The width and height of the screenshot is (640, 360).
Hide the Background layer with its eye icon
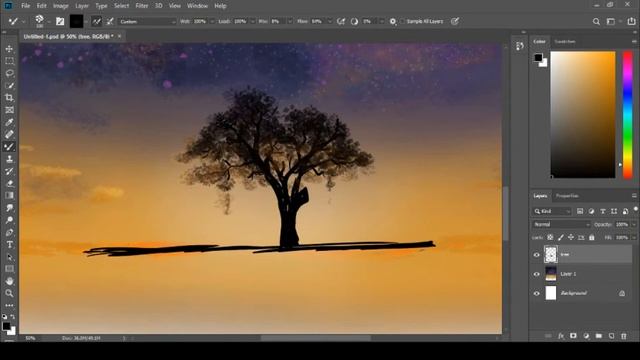coord(537,293)
